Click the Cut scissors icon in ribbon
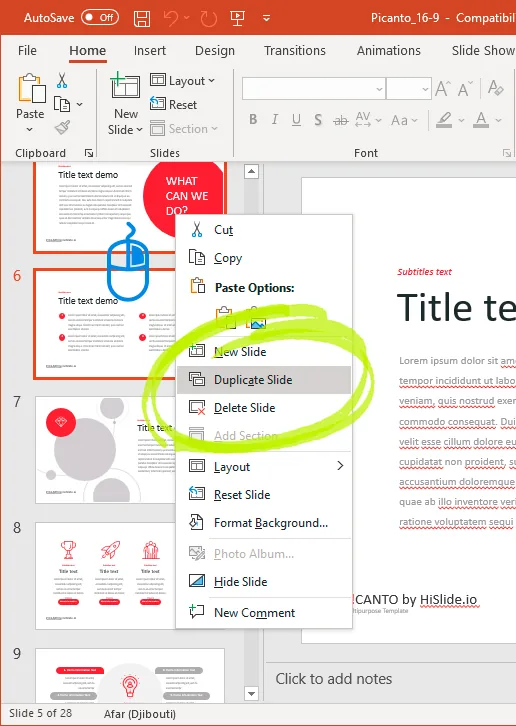Image resolution: width=516 pixels, height=726 pixels. (x=62, y=80)
